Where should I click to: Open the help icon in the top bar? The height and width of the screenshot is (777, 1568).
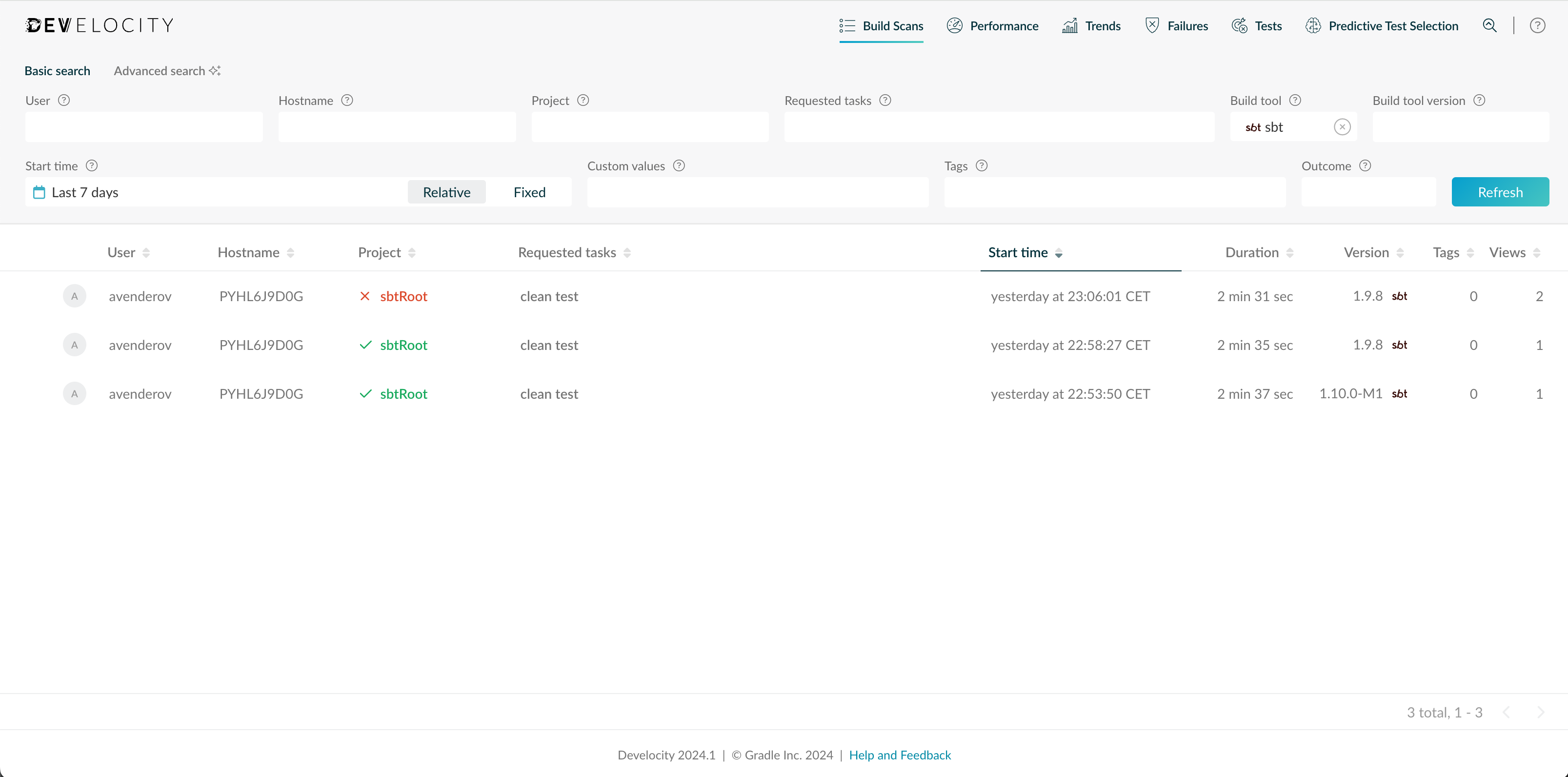pos(1538,25)
